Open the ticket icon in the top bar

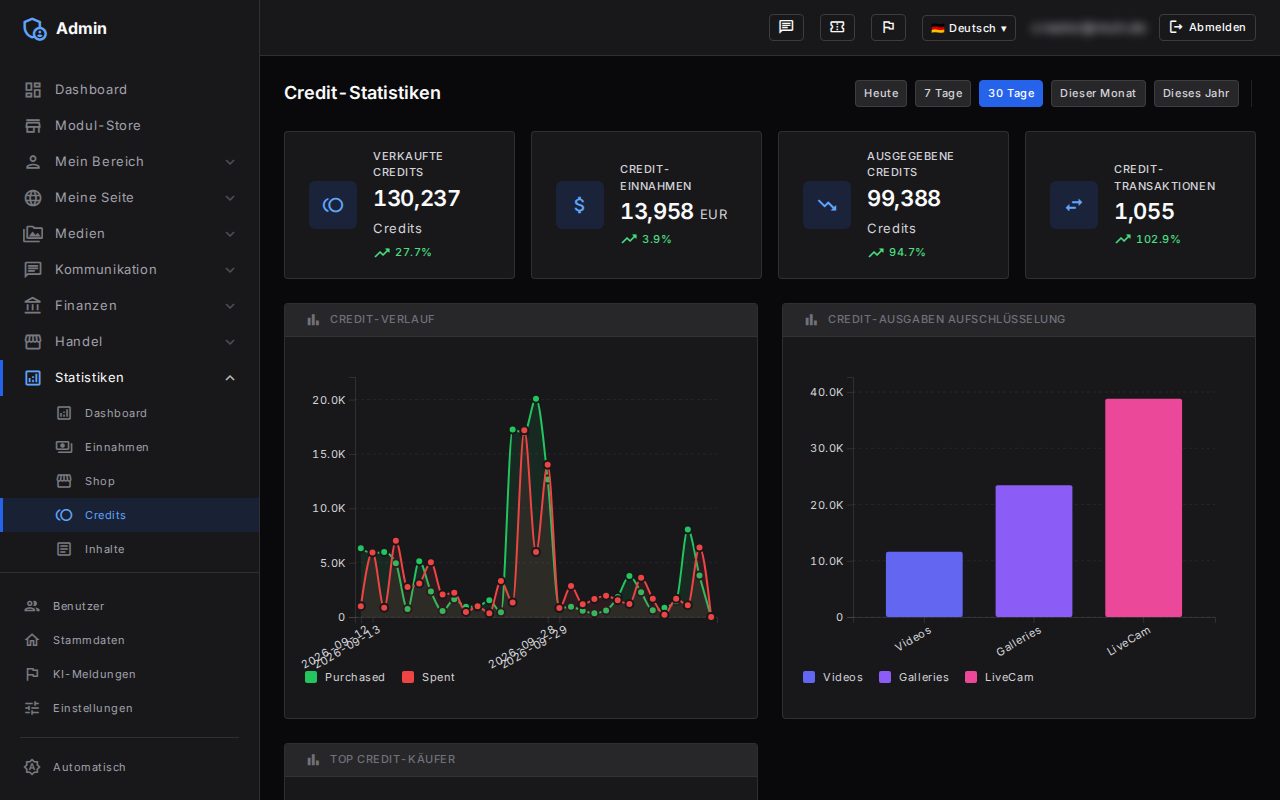(x=837, y=28)
